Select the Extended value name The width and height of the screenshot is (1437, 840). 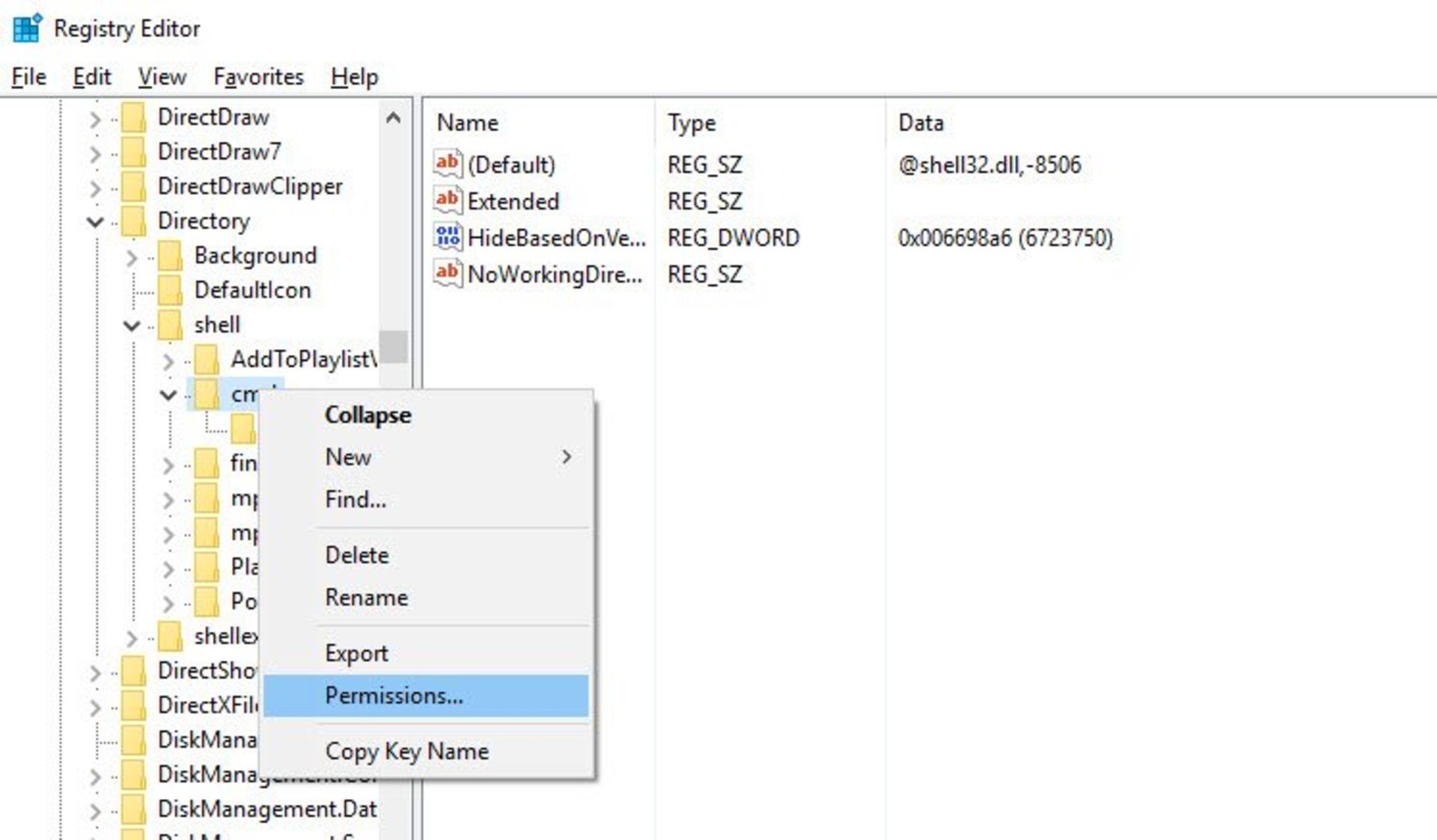click(x=513, y=201)
